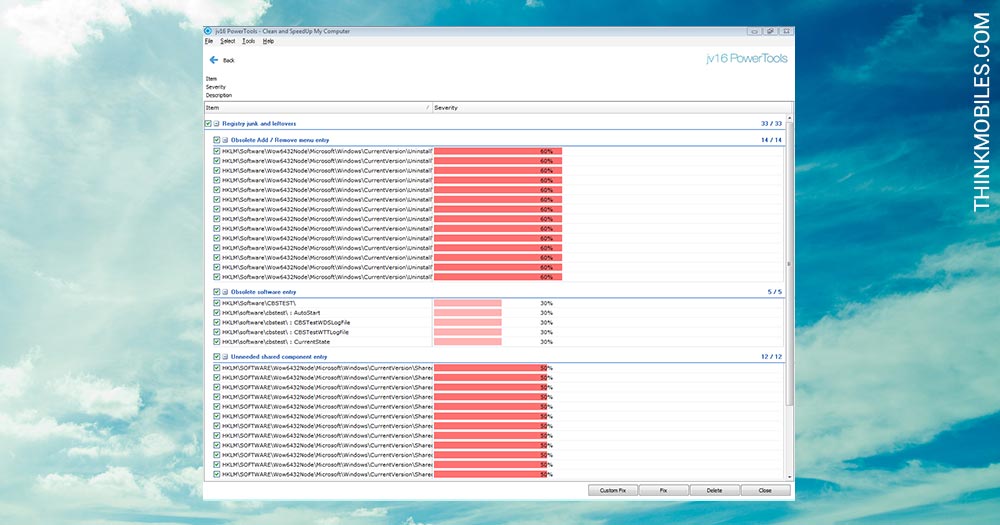Click the 'Registry junk and leftovers' heading text
The image size is (1000, 525).
click(259, 124)
